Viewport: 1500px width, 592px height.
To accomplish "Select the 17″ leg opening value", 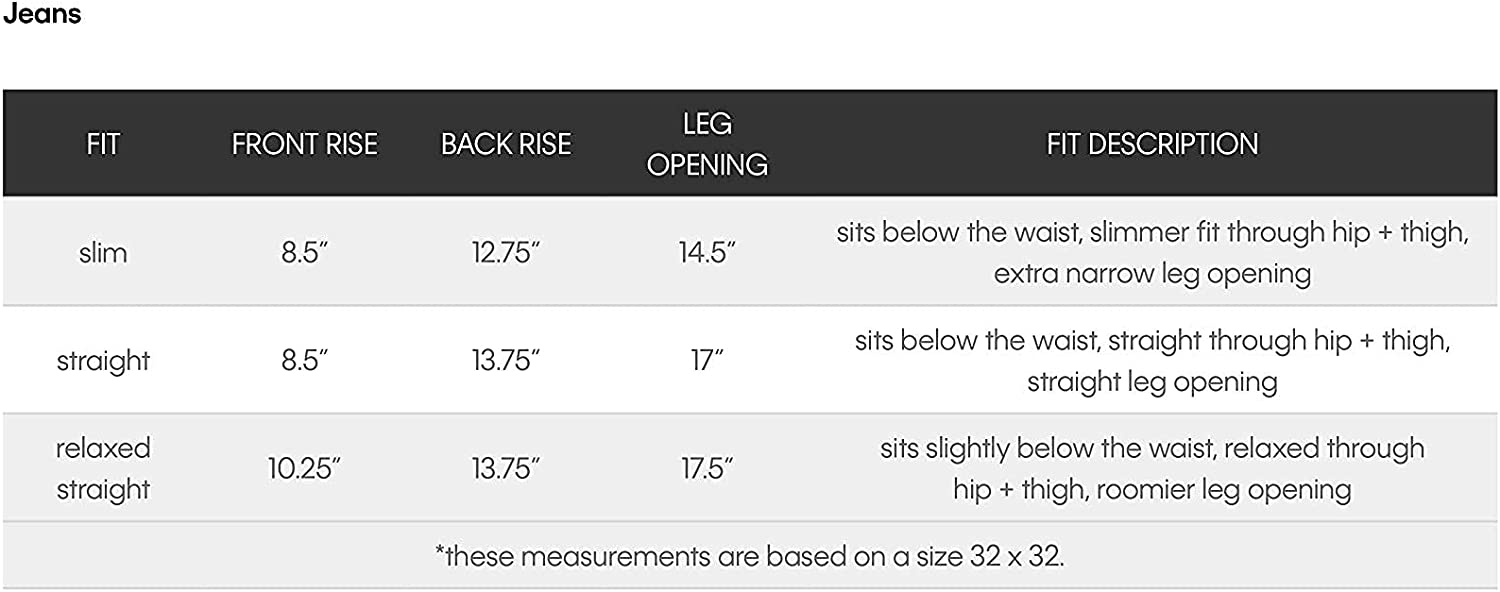I will [707, 360].
